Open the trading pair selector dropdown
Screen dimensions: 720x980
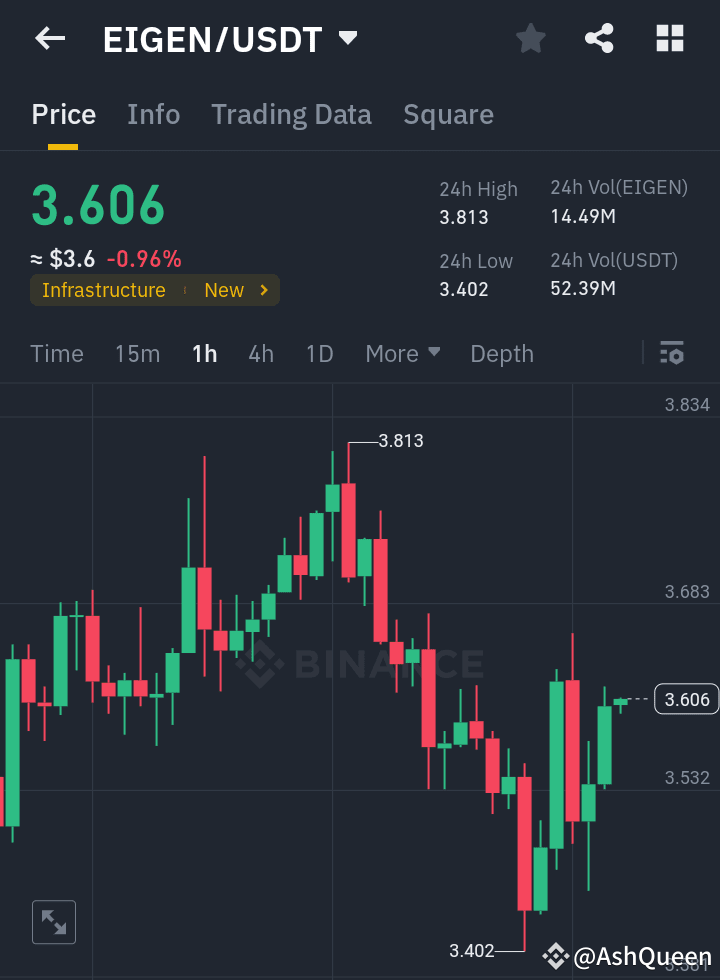347,38
